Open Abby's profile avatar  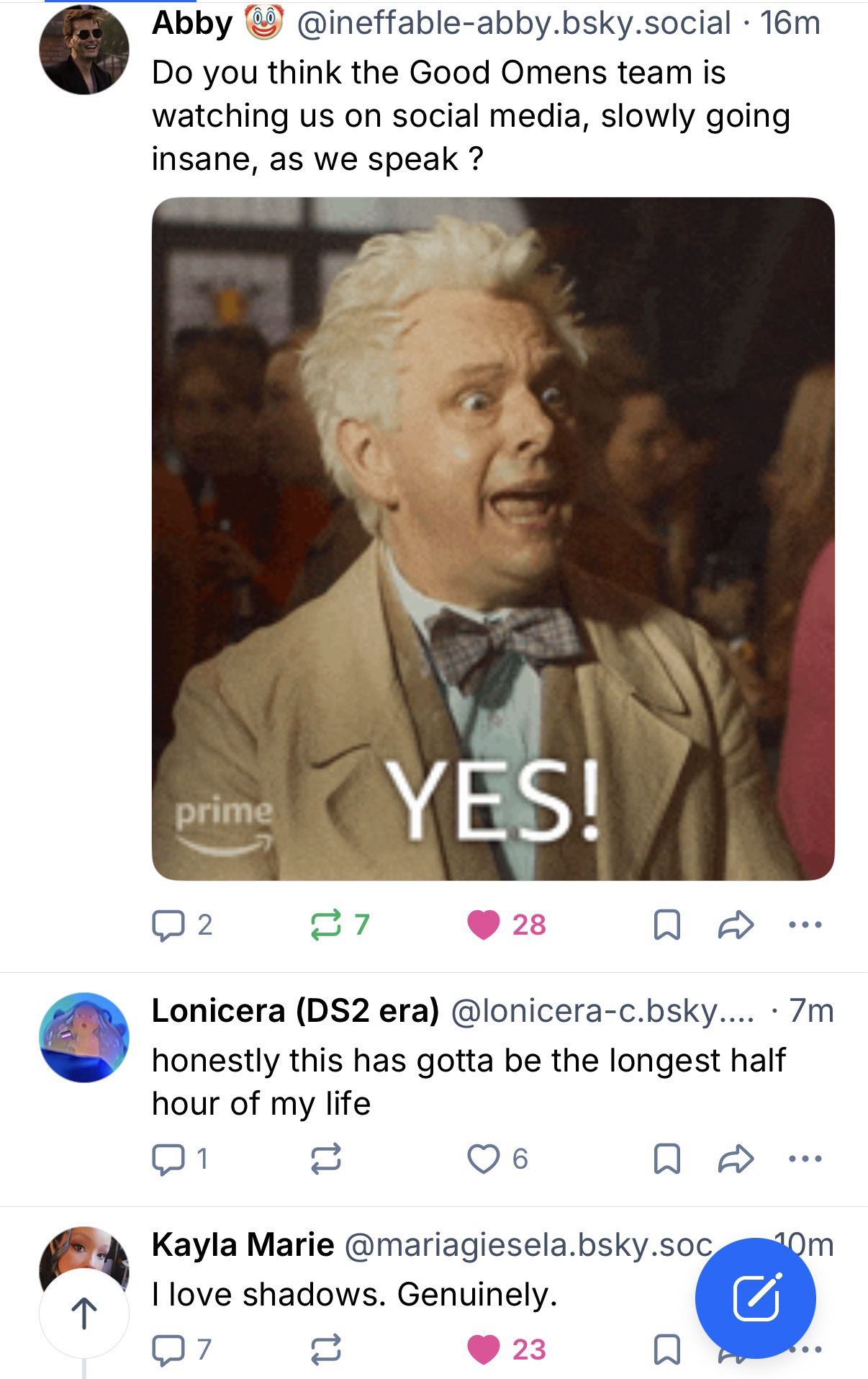tap(84, 50)
